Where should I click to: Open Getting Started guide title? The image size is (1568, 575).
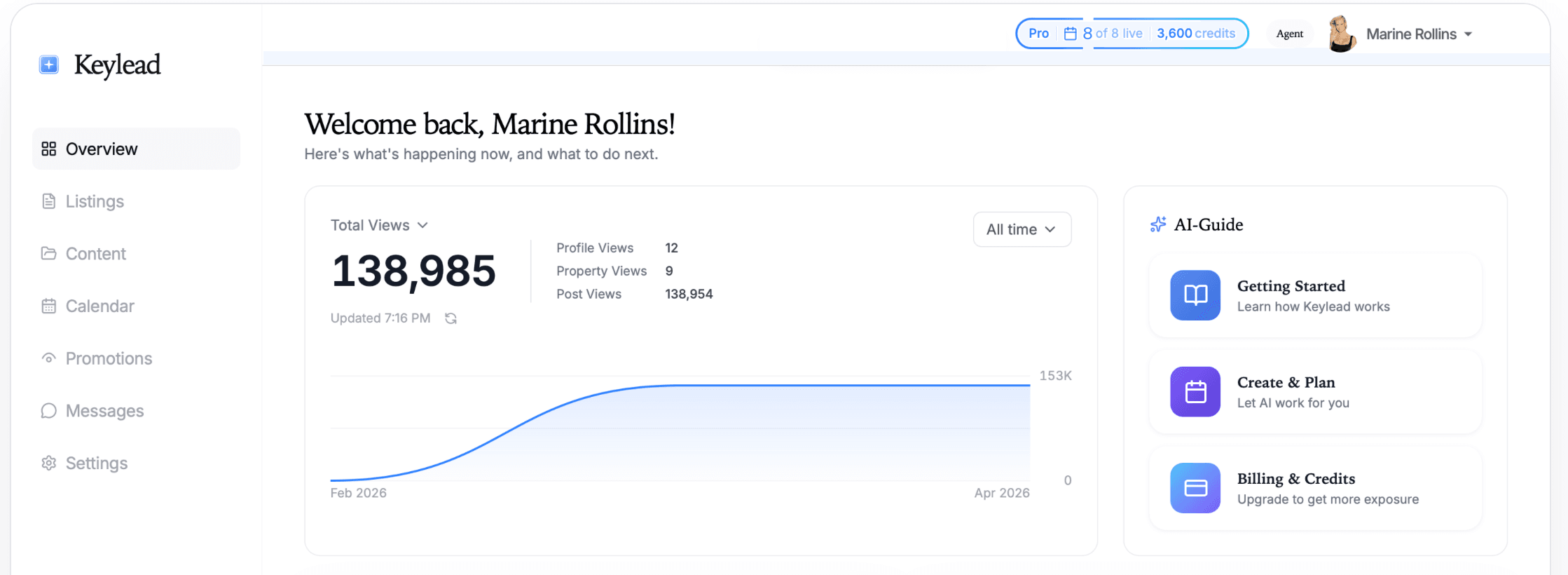[x=1291, y=286]
